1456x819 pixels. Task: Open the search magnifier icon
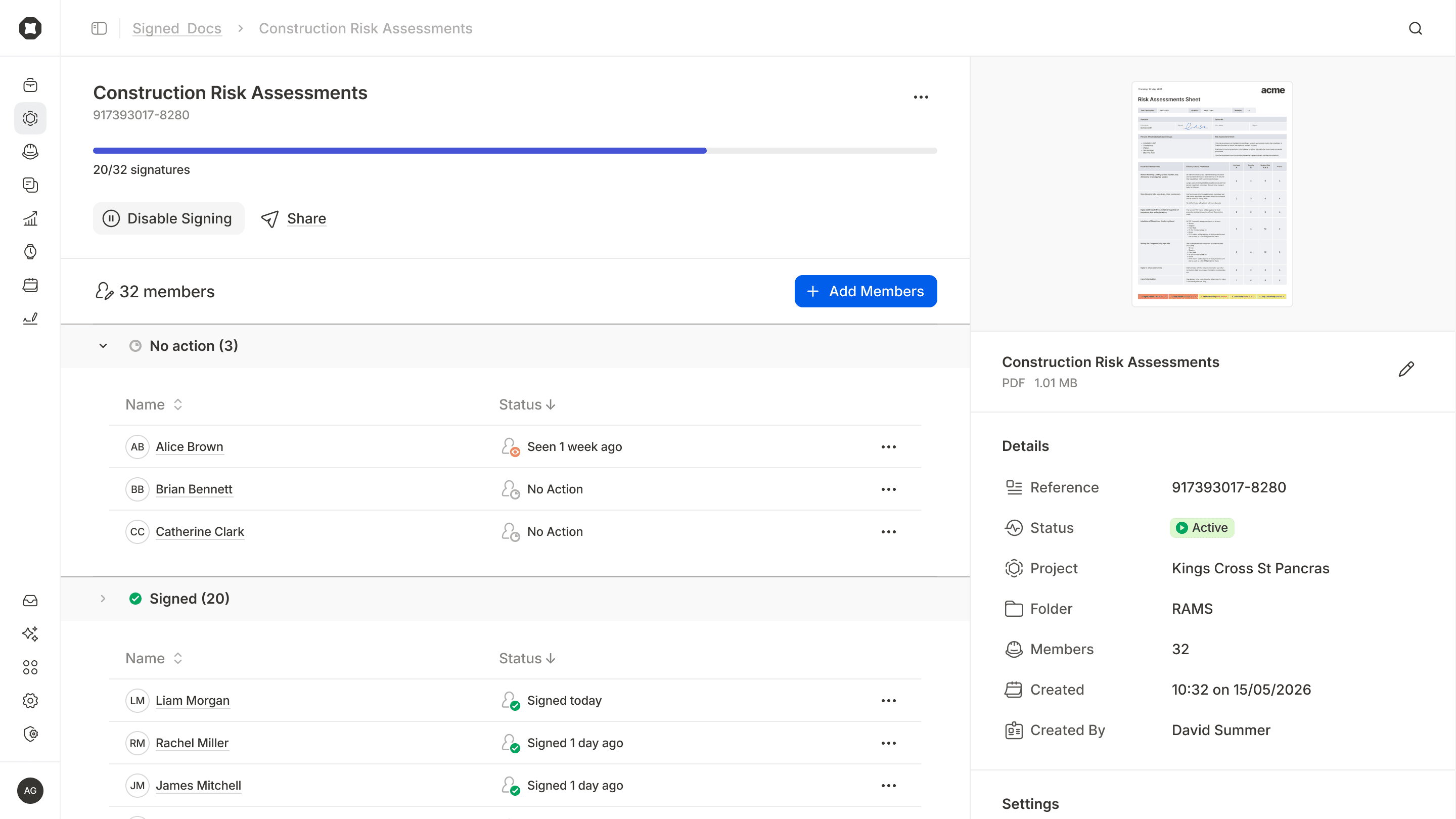(x=1415, y=28)
